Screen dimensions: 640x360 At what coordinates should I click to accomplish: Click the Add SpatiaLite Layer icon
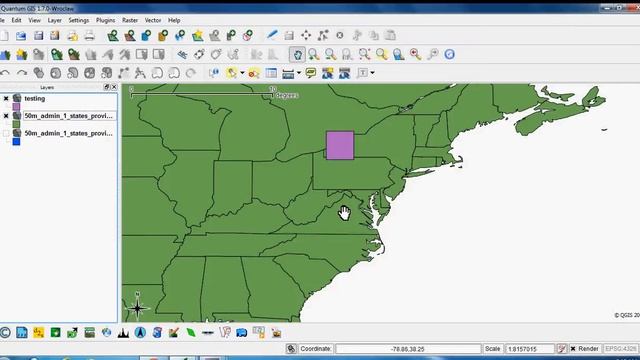[x=163, y=36]
